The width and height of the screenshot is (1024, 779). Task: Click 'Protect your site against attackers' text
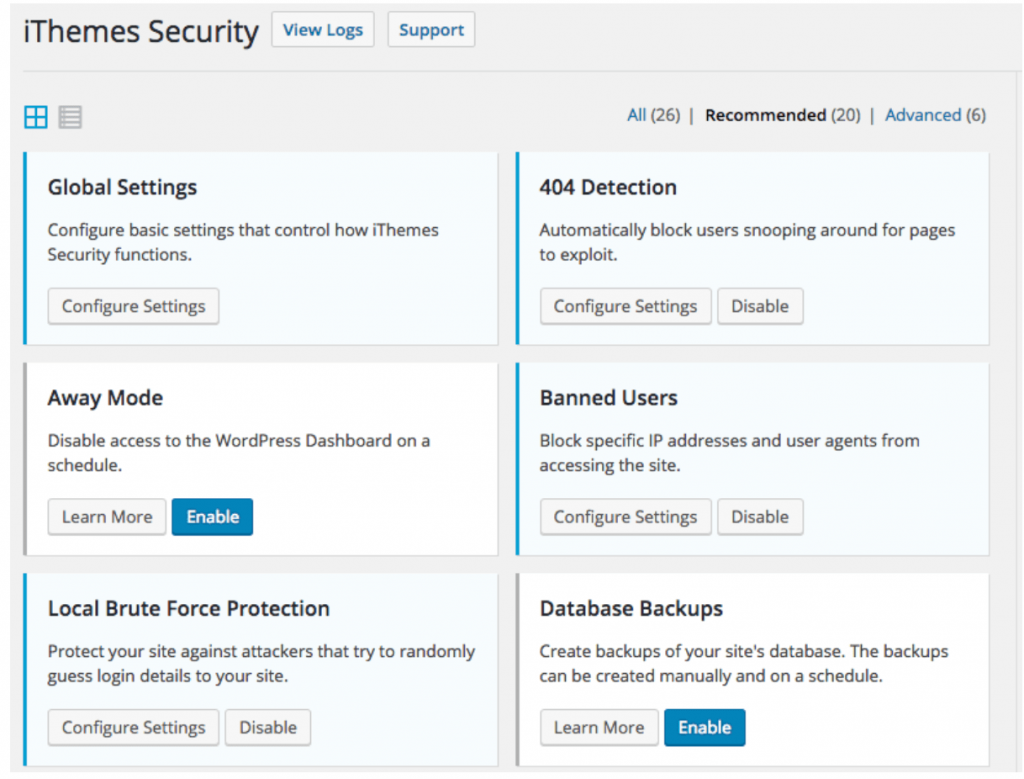[261, 663]
